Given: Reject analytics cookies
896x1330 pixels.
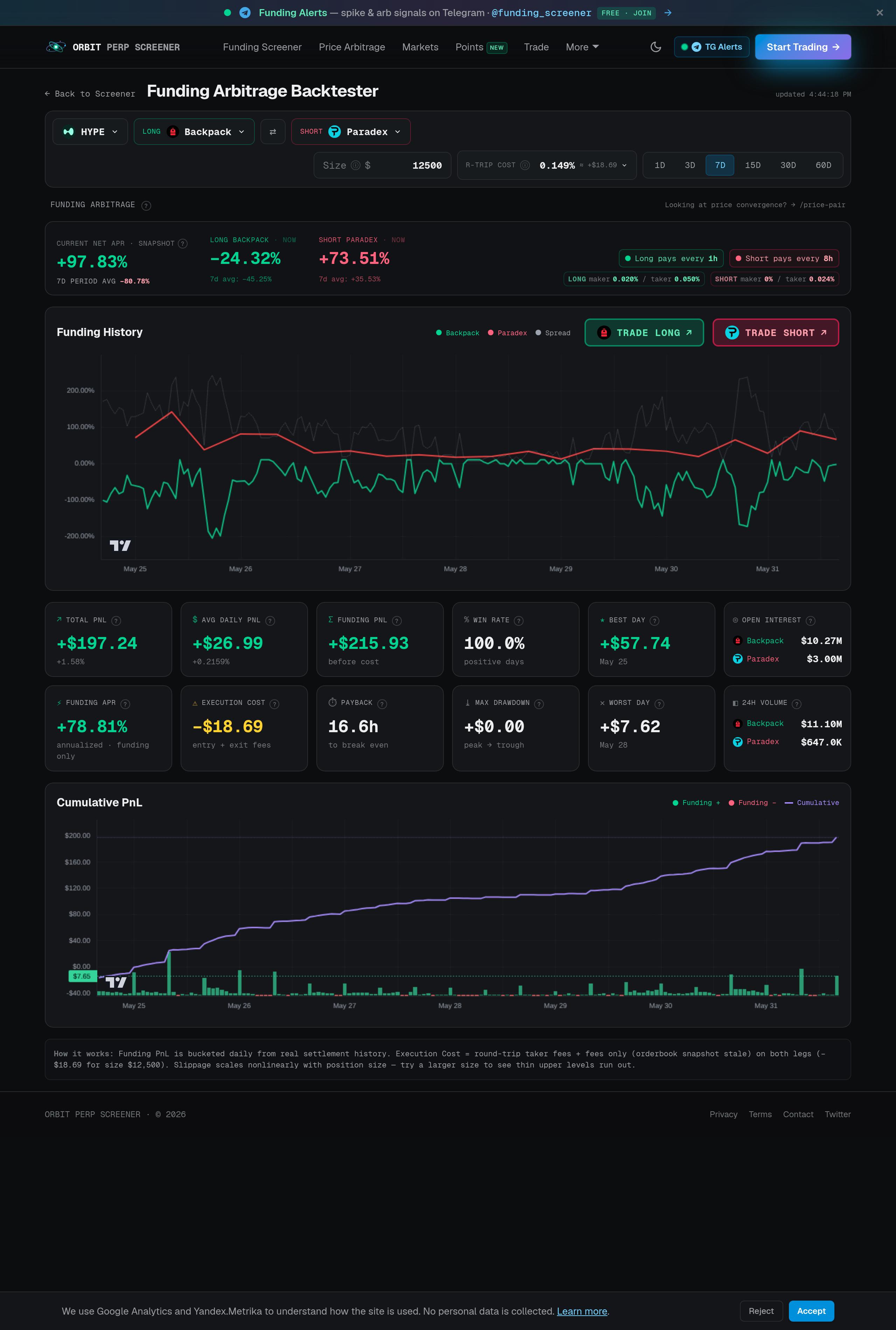Looking at the screenshot, I should (761, 1311).
